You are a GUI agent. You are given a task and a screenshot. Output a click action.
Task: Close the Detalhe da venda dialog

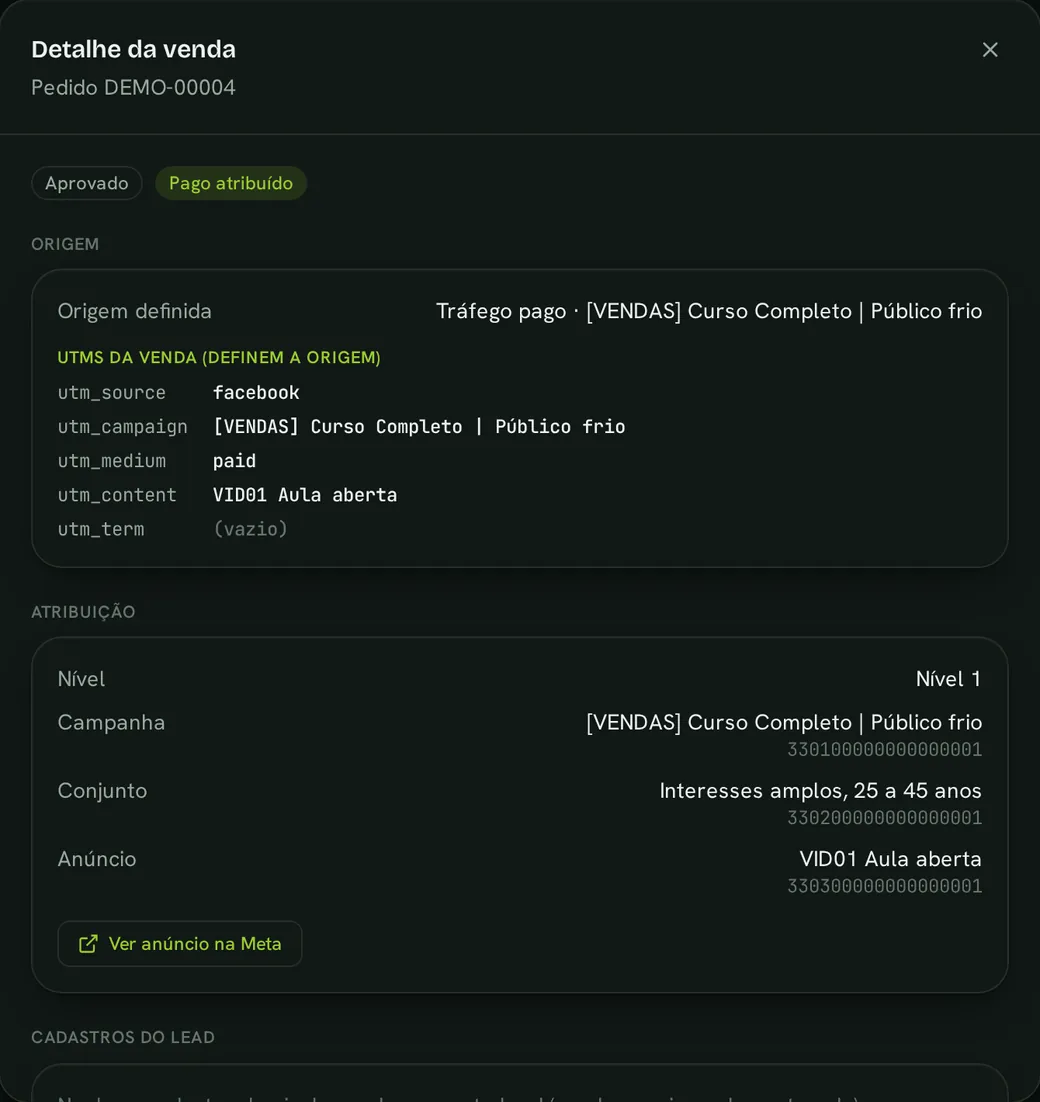tap(989, 50)
